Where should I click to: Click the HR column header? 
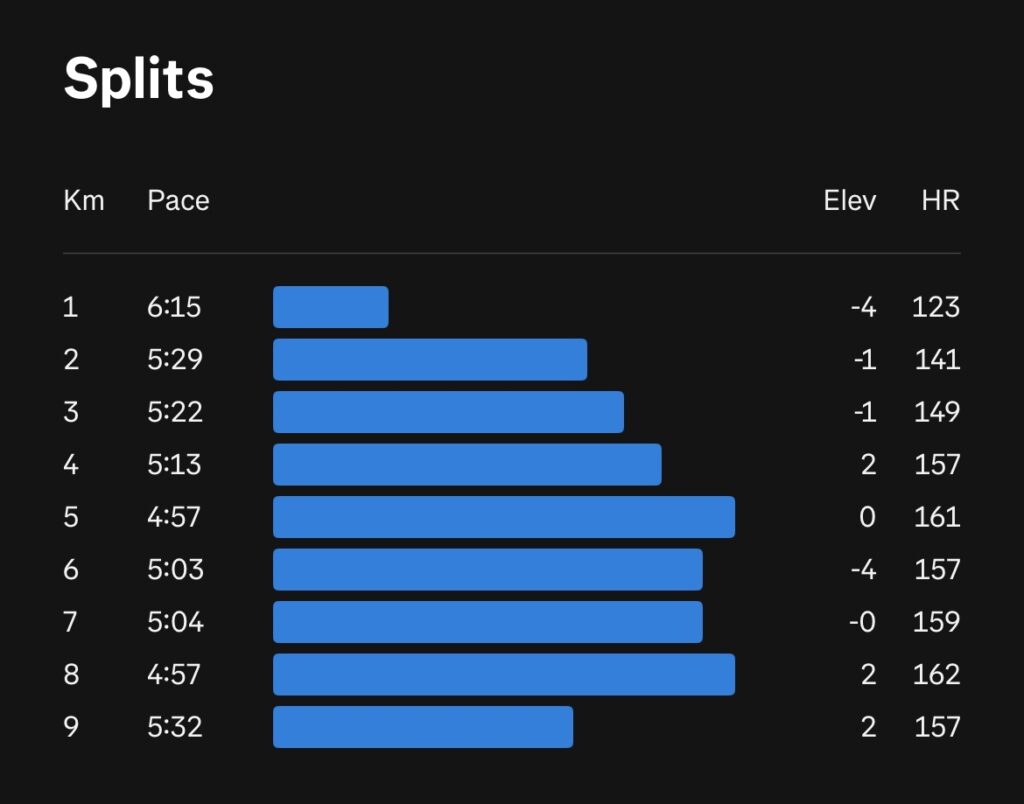pyautogui.click(x=940, y=201)
